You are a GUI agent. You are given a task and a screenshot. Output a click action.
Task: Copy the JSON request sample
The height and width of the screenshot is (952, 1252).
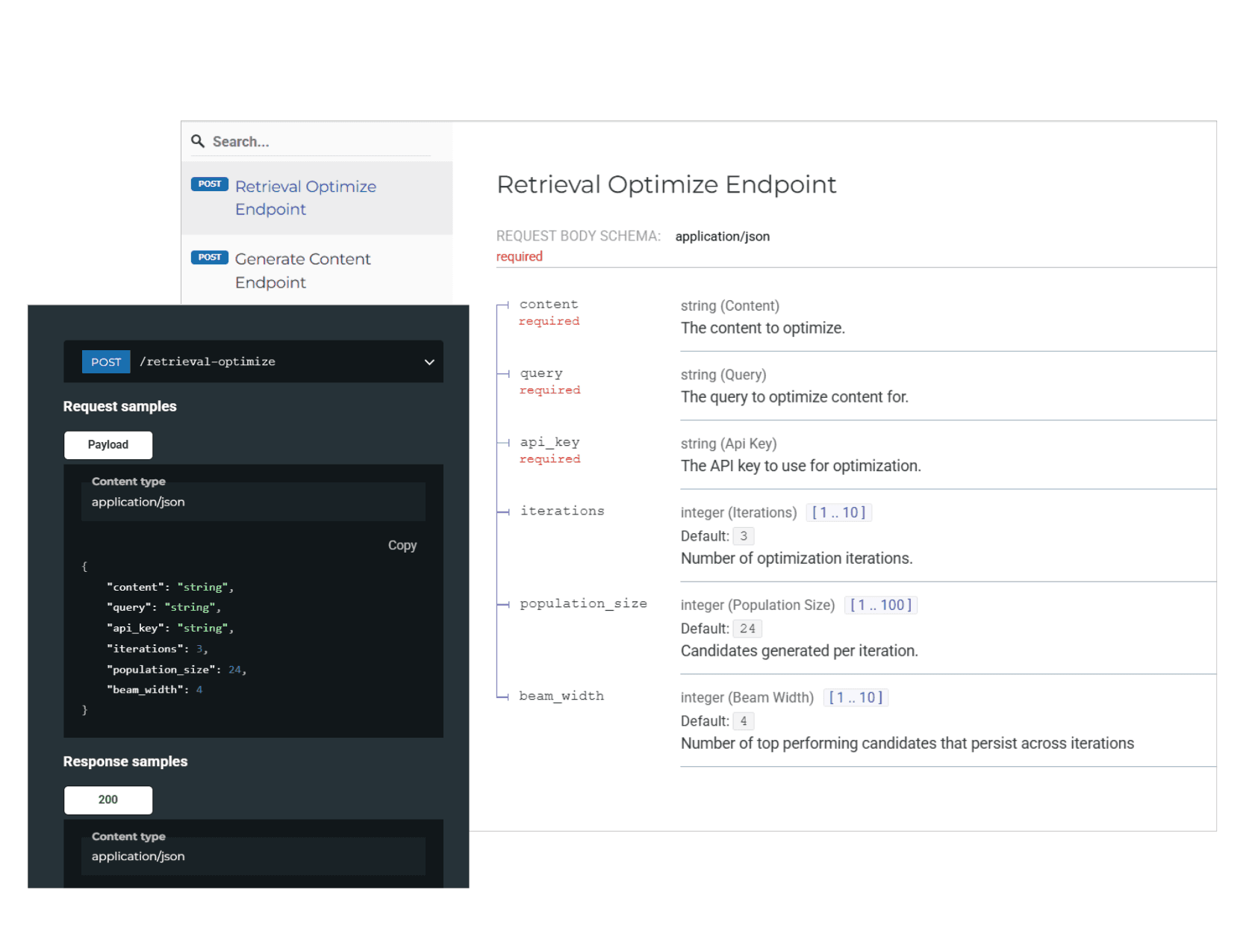(x=402, y=545)
